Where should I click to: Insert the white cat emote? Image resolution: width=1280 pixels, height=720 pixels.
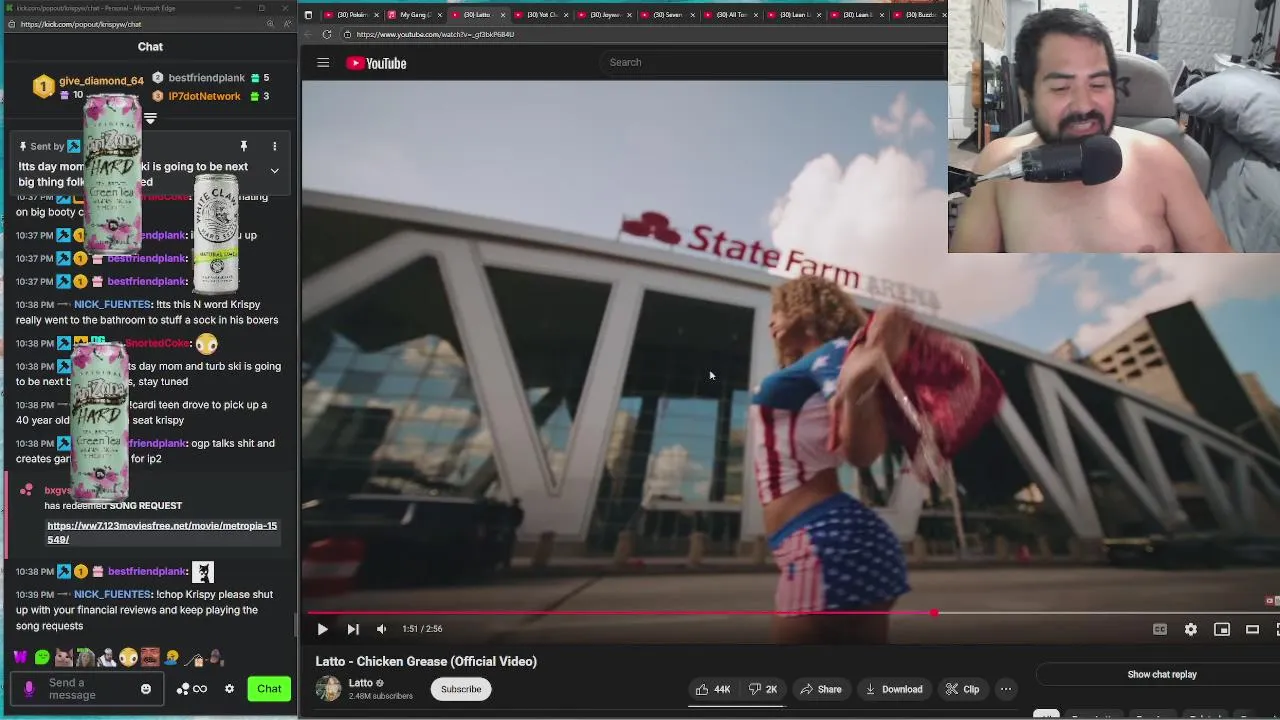(x=63, y=658)
